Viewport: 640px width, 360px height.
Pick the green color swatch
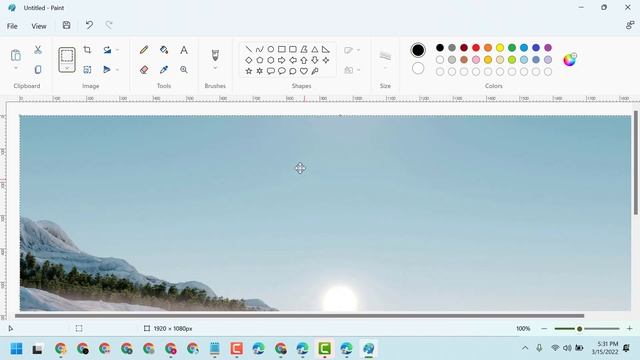click(512, 48)
